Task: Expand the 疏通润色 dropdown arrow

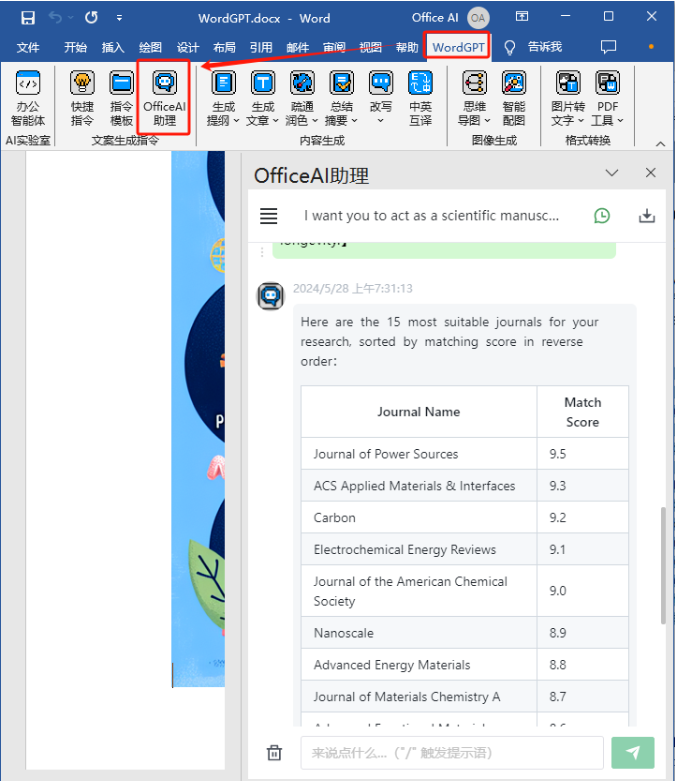Action: [x=315, y=121]
